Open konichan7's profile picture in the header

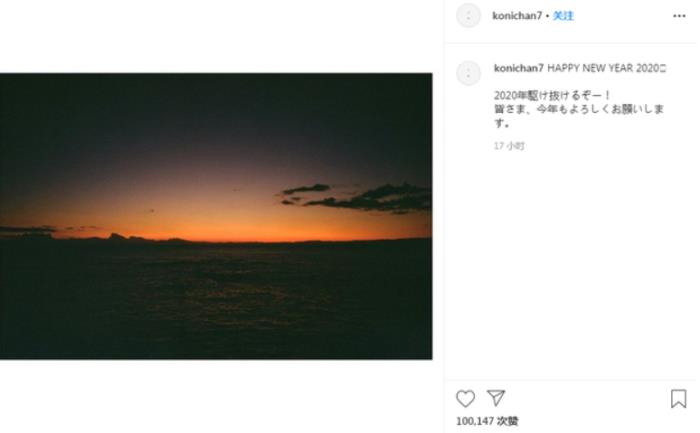pyautogui.click(x=468, y=16)
